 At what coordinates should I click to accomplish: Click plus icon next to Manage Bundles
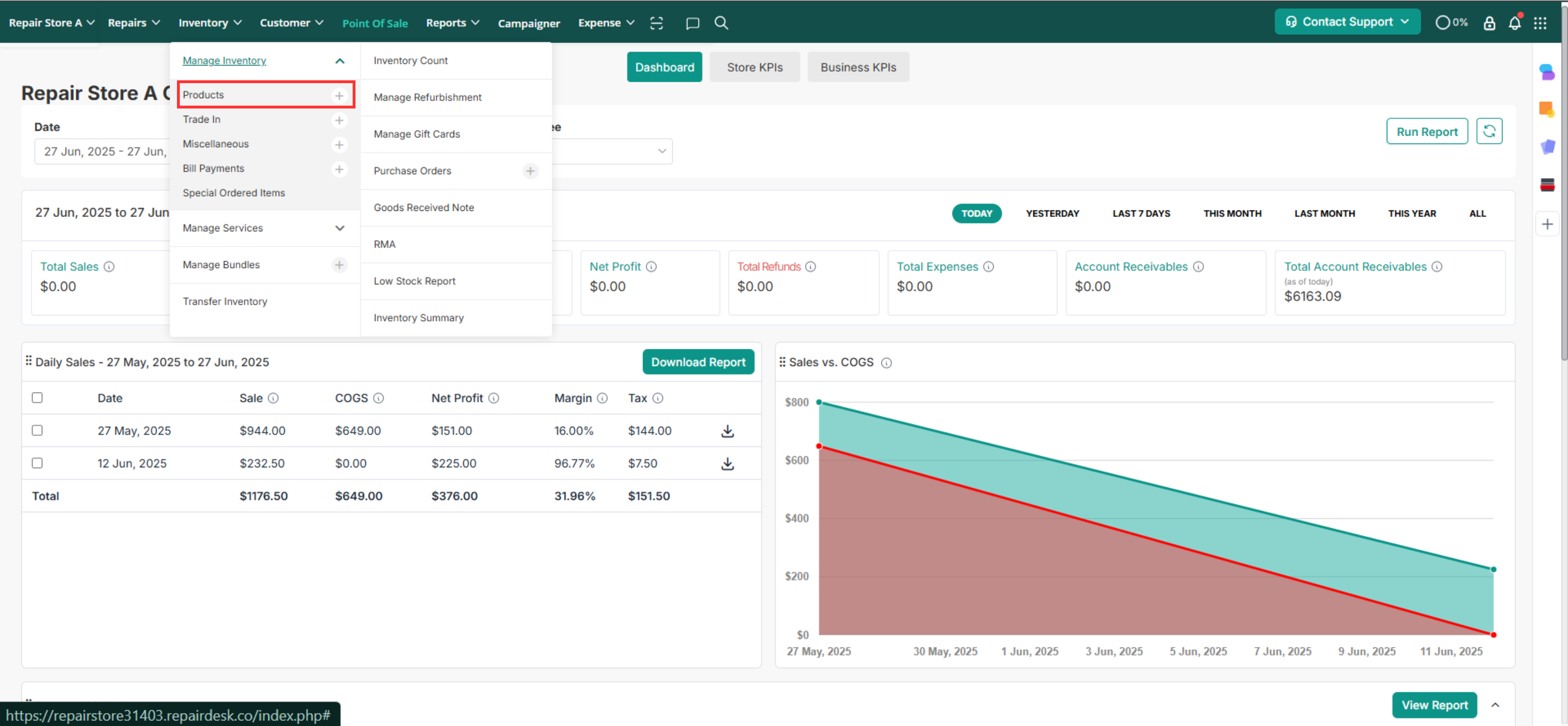(339, 265)
